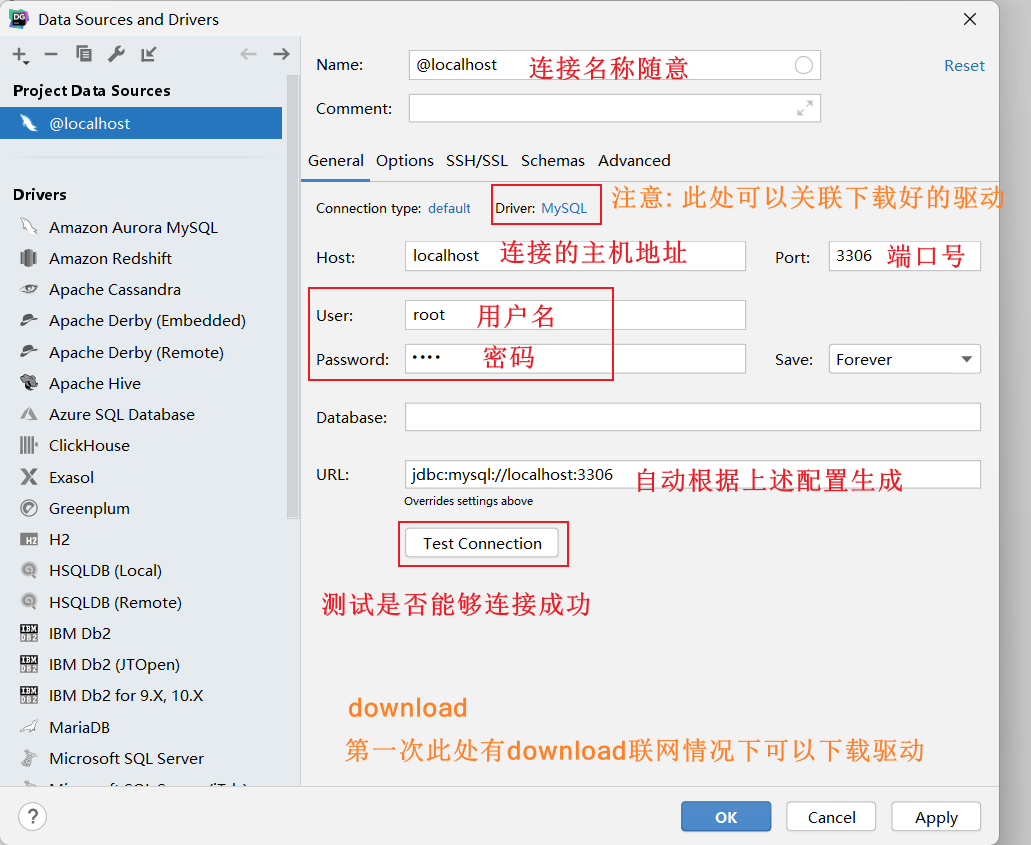Click the left panel vertical scrollbar

(x=293, y=296)
